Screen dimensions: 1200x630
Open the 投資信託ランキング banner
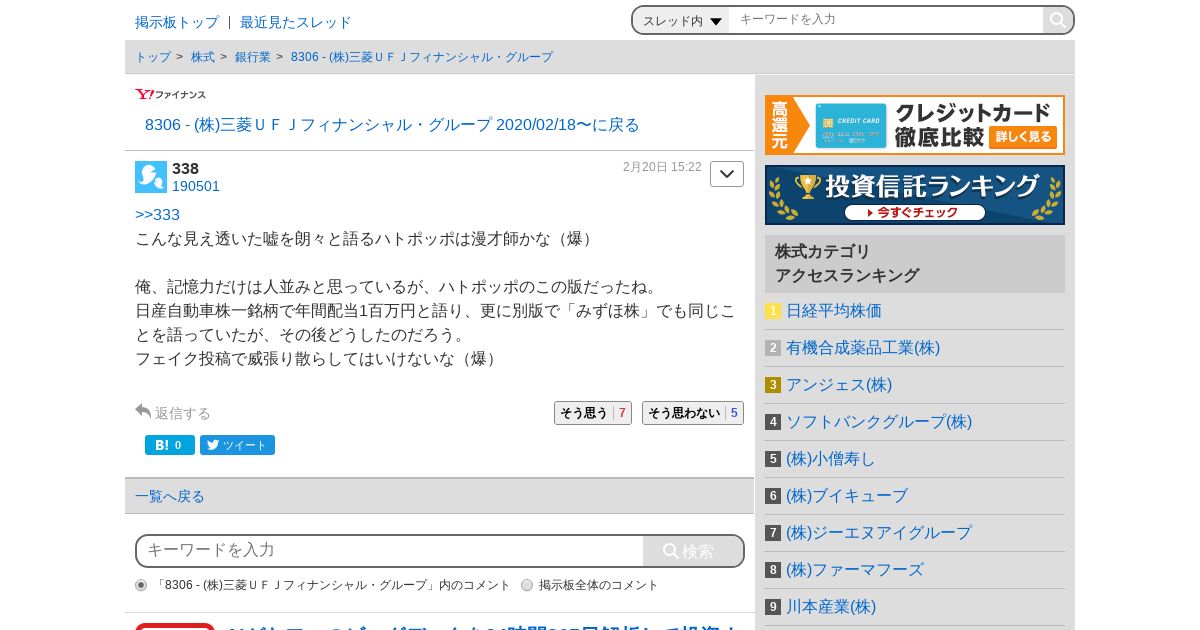click(x=915, y=195)
